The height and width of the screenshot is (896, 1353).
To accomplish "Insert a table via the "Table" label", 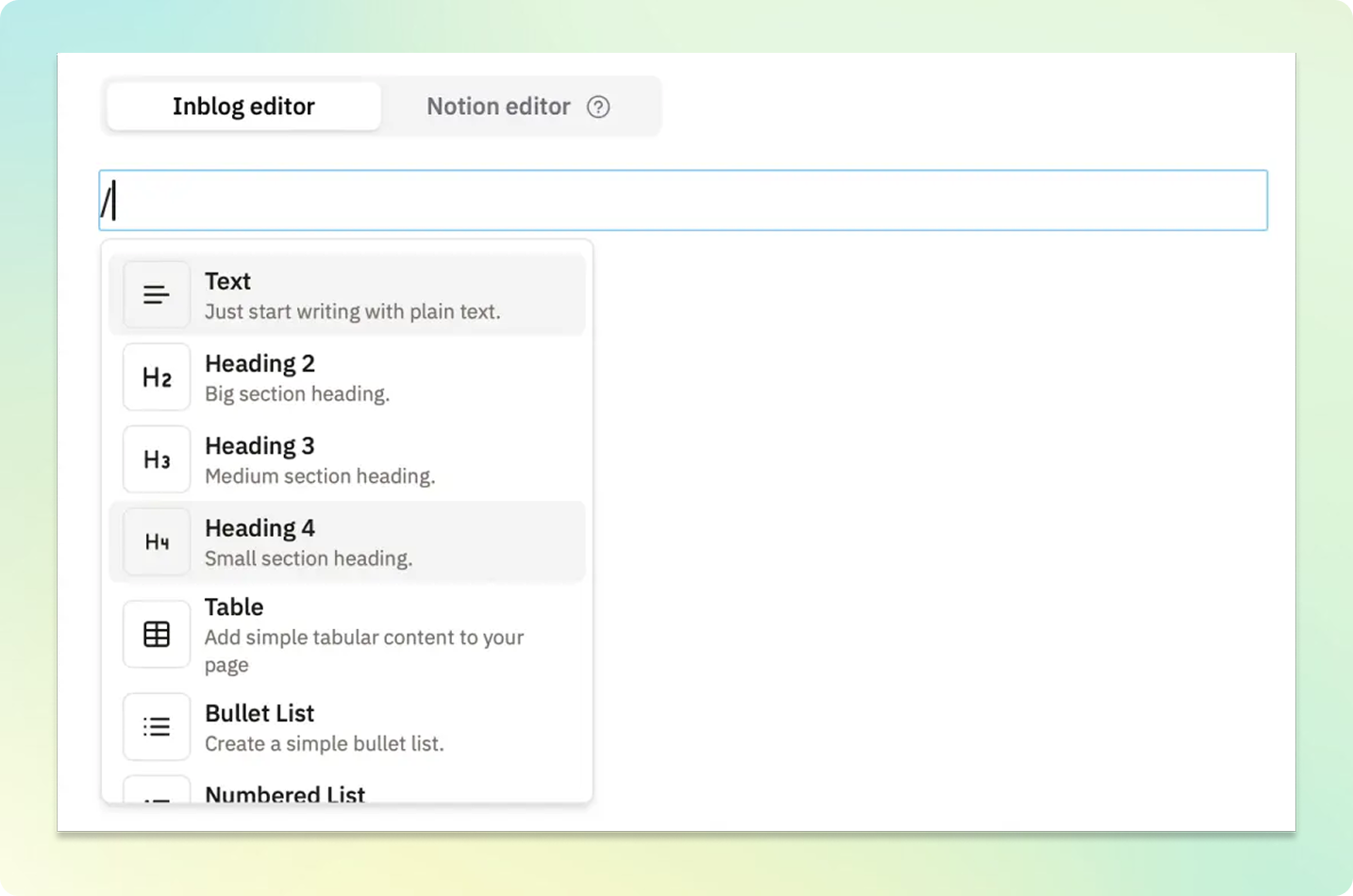I will point(234,606).
